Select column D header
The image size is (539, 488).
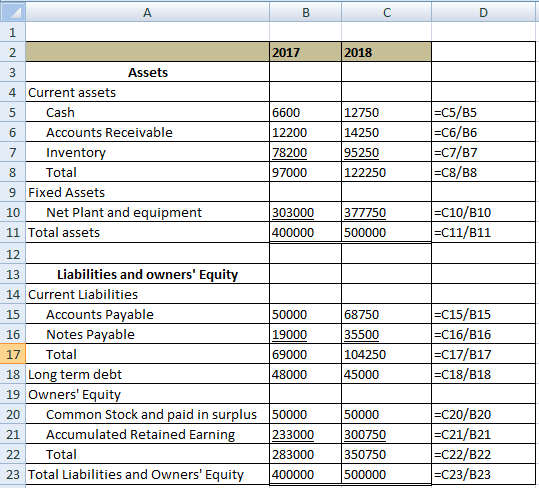coord(483,12)
